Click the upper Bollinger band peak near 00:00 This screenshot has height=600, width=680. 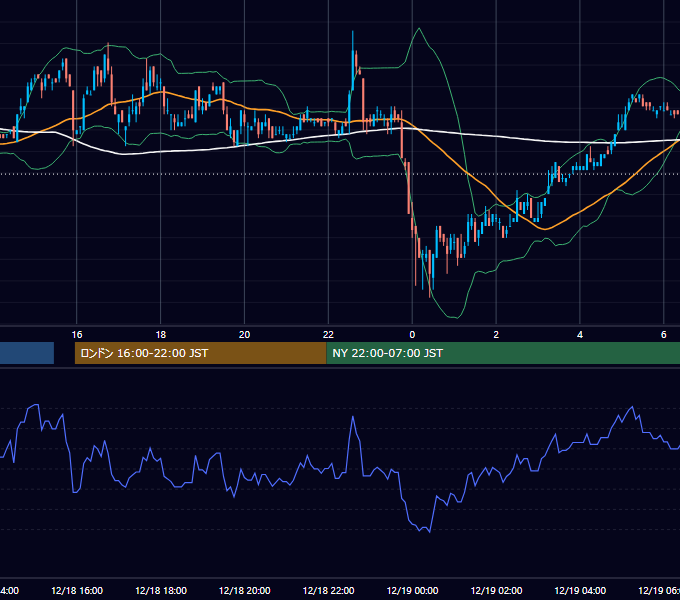coord(419,29)
